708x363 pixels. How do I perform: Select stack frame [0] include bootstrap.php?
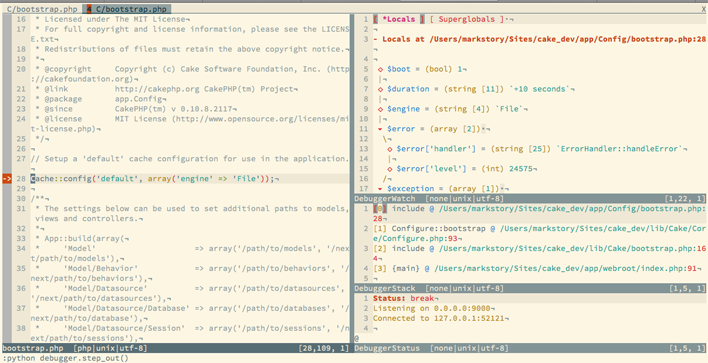pos(539,213)
